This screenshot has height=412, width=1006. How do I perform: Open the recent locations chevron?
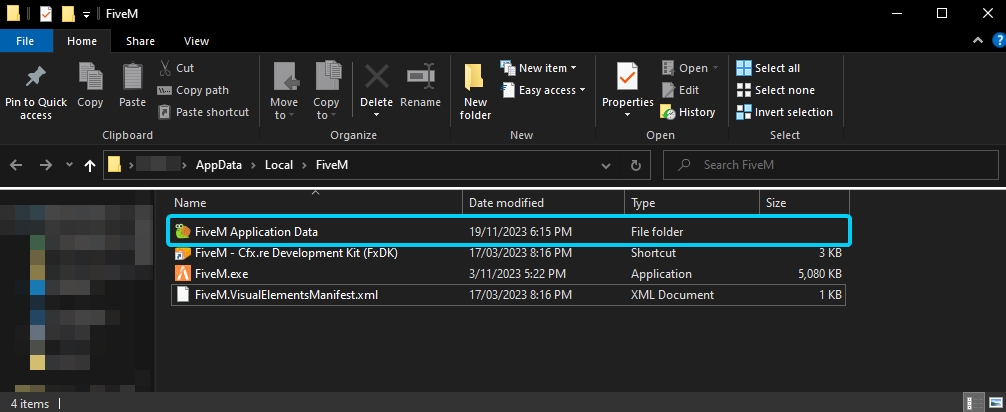point(69,165)
